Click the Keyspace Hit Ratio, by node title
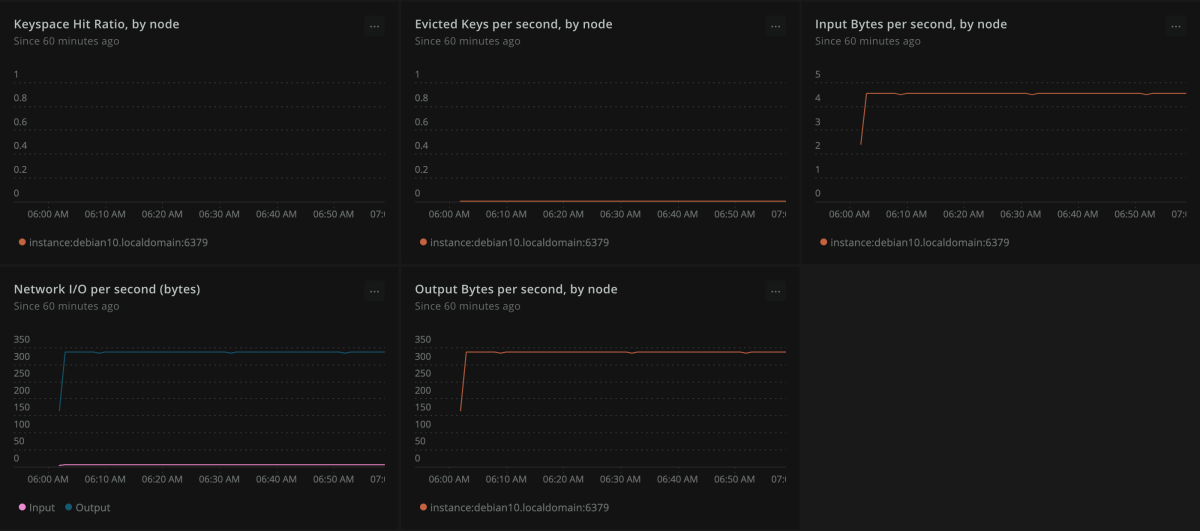This screenshot has height=531, width=1200. click(x=97, y=24)
